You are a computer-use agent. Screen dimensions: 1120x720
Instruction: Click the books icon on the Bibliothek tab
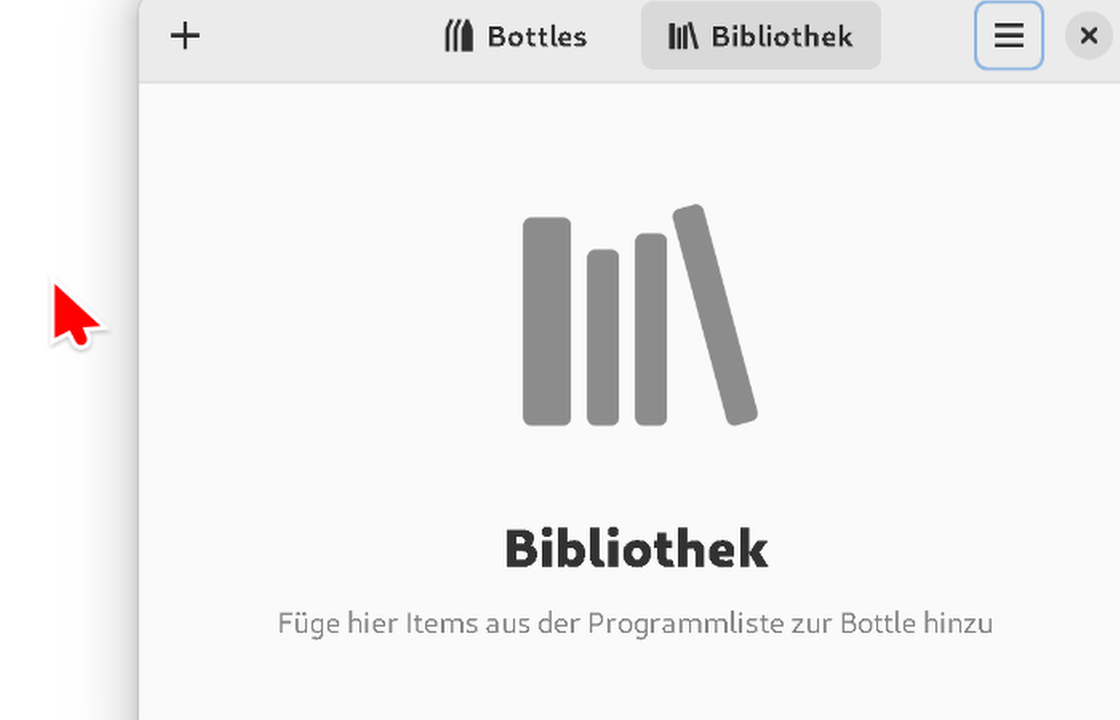[683, 36]
